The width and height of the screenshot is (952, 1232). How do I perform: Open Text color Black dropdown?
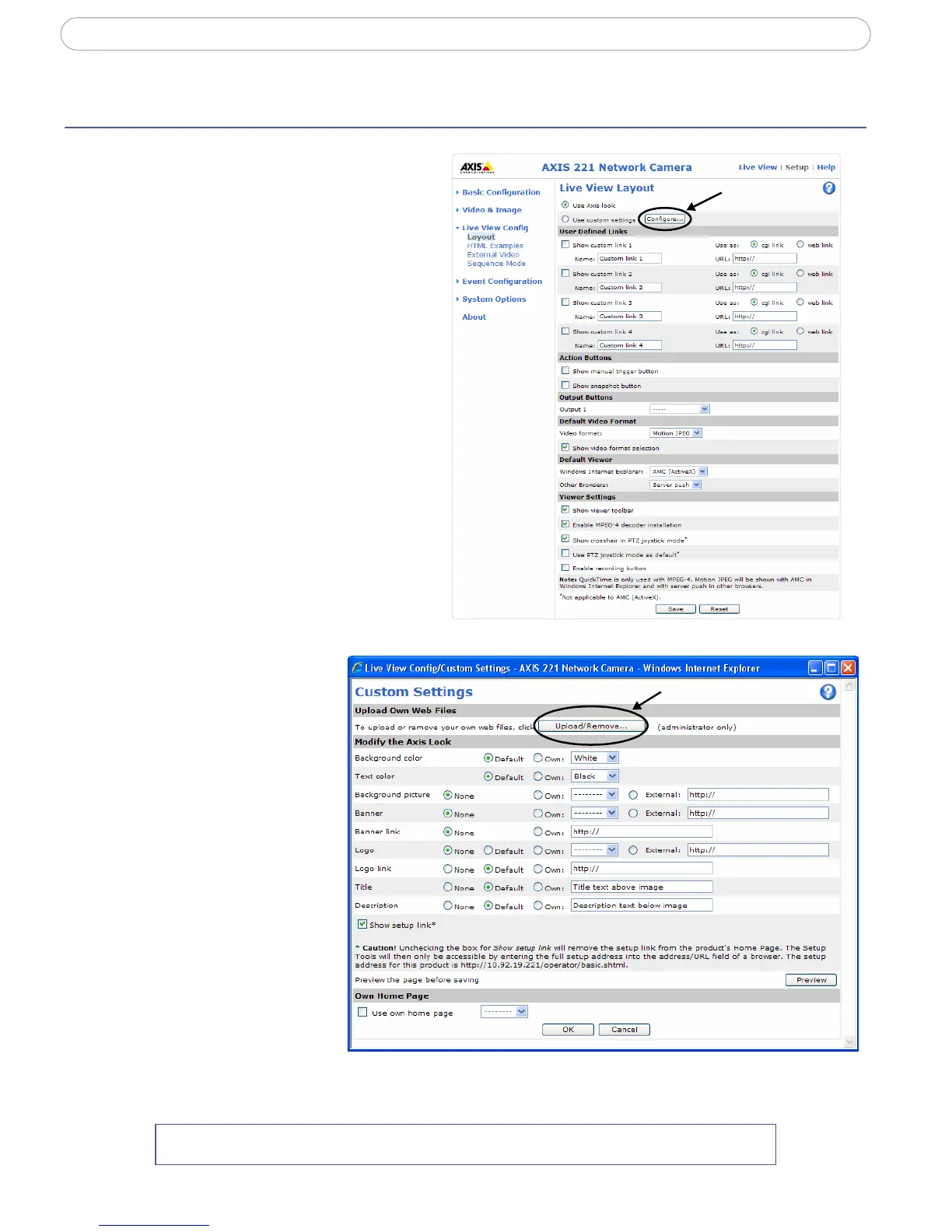tap(594, 776)
